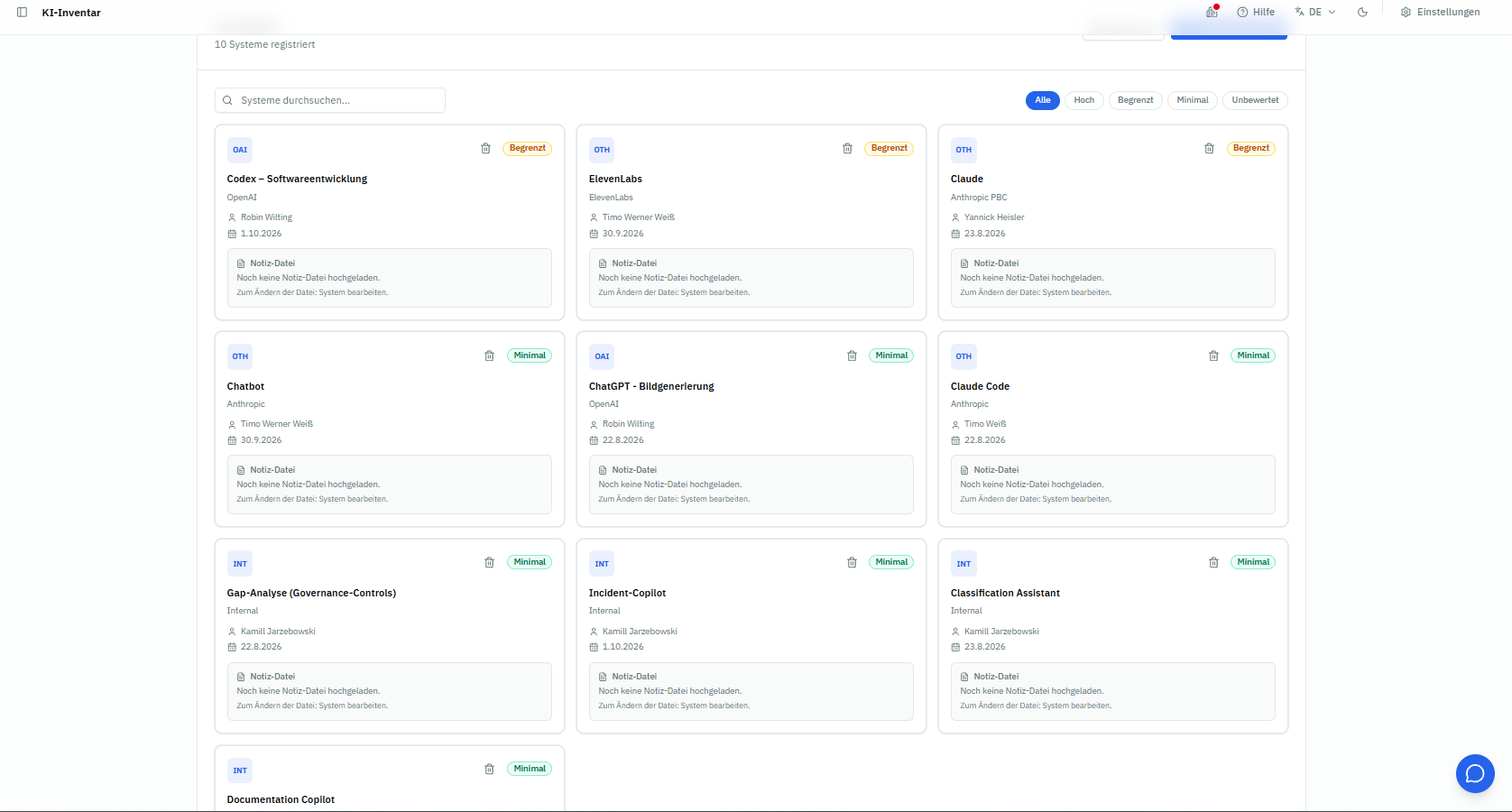Click Yannick Heisler owner name

[994, 217]
